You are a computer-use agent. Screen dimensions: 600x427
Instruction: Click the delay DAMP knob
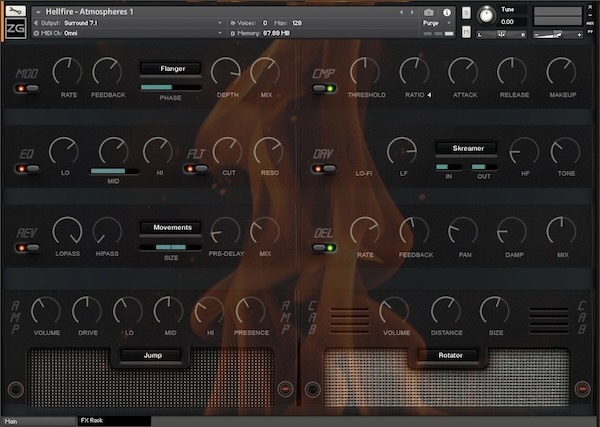pos(512,231)
